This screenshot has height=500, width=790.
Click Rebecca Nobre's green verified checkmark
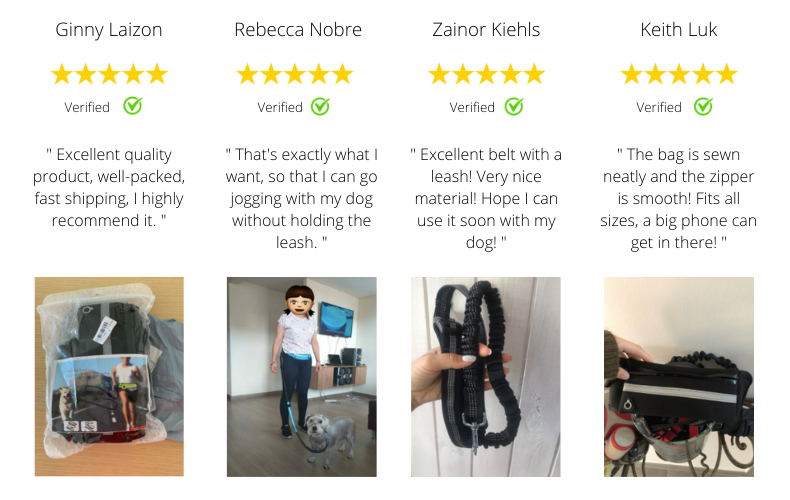(320, 106)
